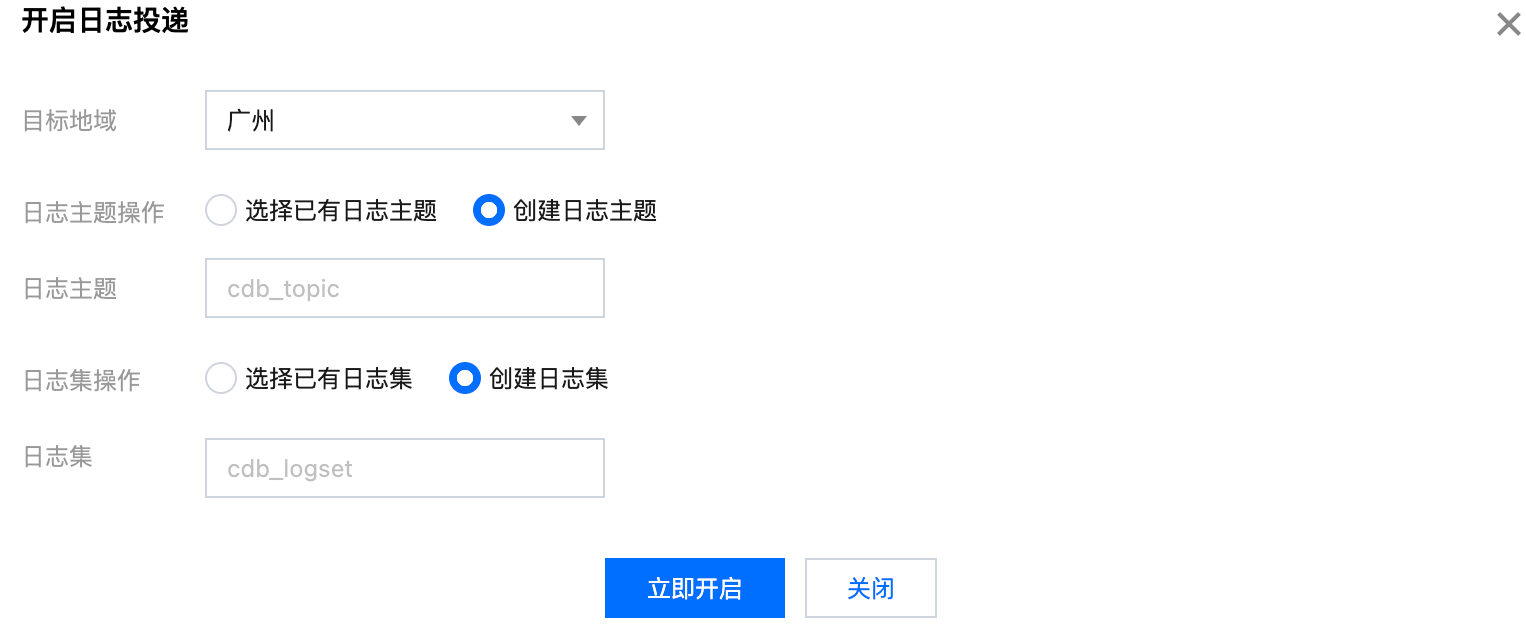Focus the 日志集 input with cdb_logset placeholder
Screen dimensions: 1526x628
(404, 468)
